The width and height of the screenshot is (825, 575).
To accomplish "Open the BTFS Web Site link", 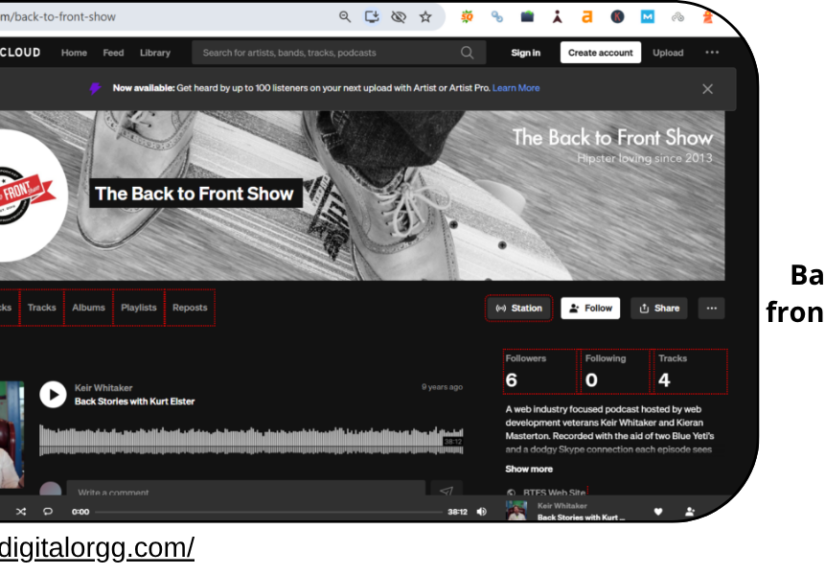I will click(554, 492).
